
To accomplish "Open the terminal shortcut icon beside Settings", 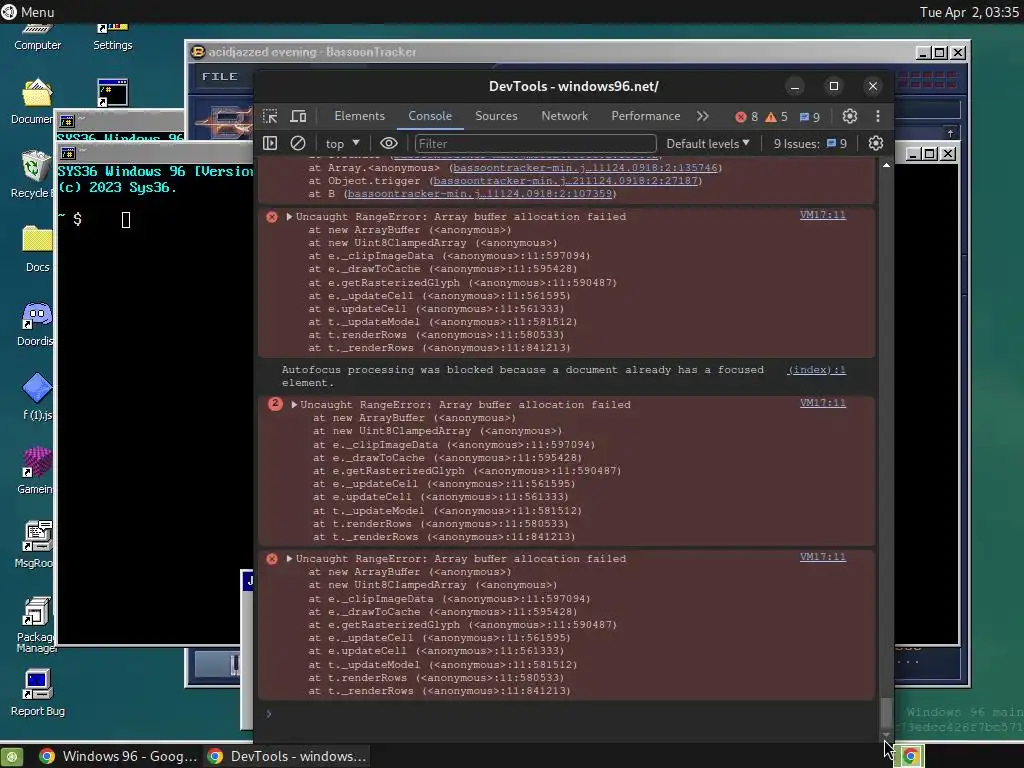I will tap(112, 93).
